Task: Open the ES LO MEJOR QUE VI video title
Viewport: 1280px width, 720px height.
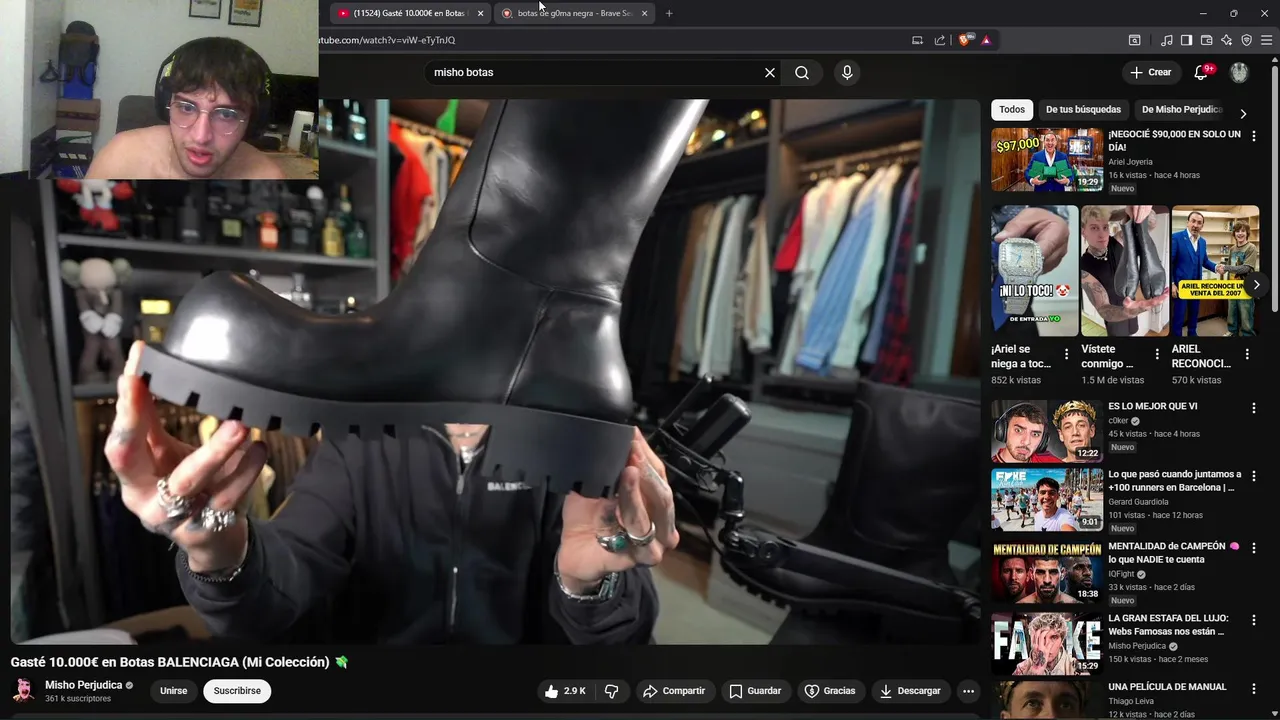Action: tap(1153, 406)
